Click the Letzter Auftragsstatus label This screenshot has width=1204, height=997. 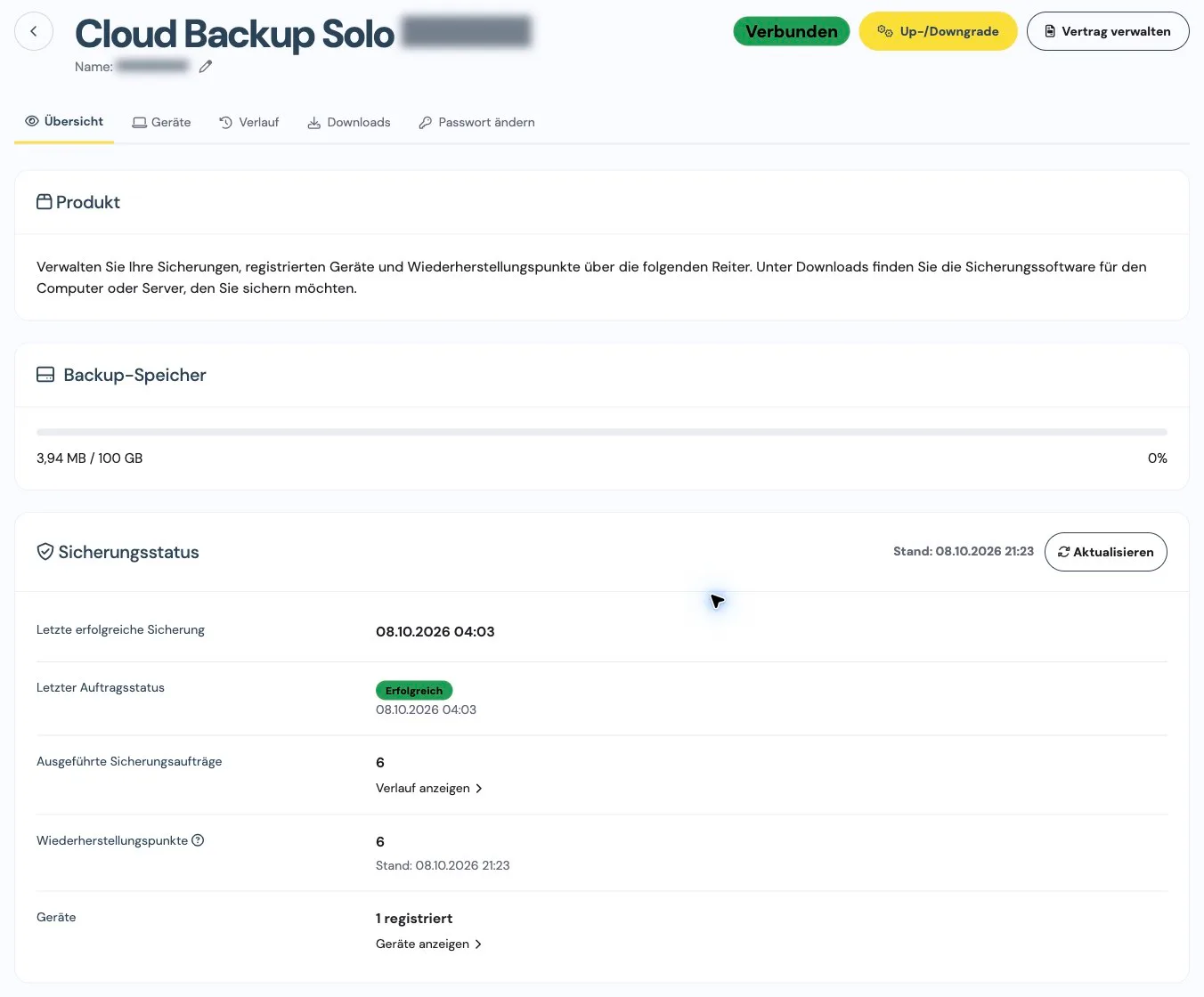coord(101,688)
